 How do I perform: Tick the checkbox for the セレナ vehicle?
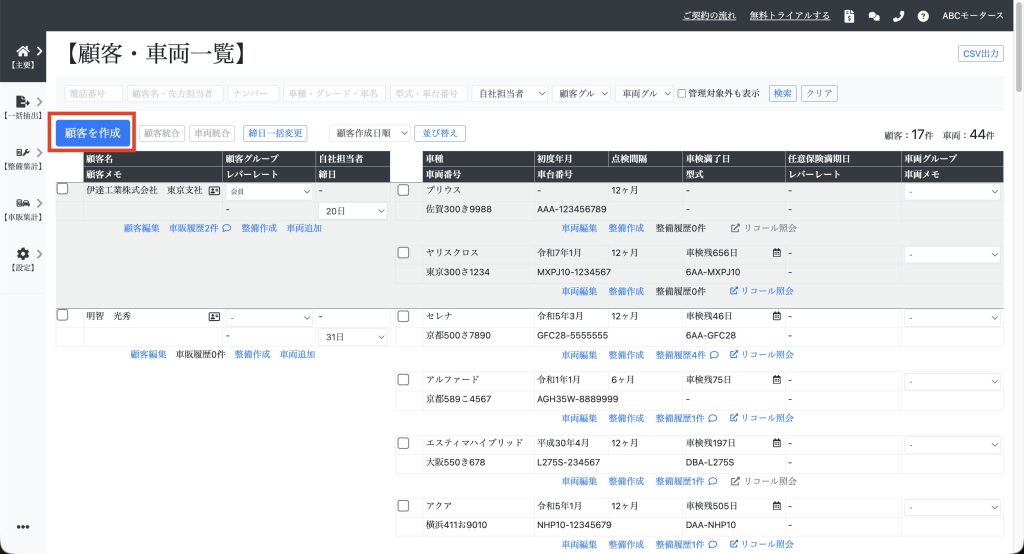(404, 316)
